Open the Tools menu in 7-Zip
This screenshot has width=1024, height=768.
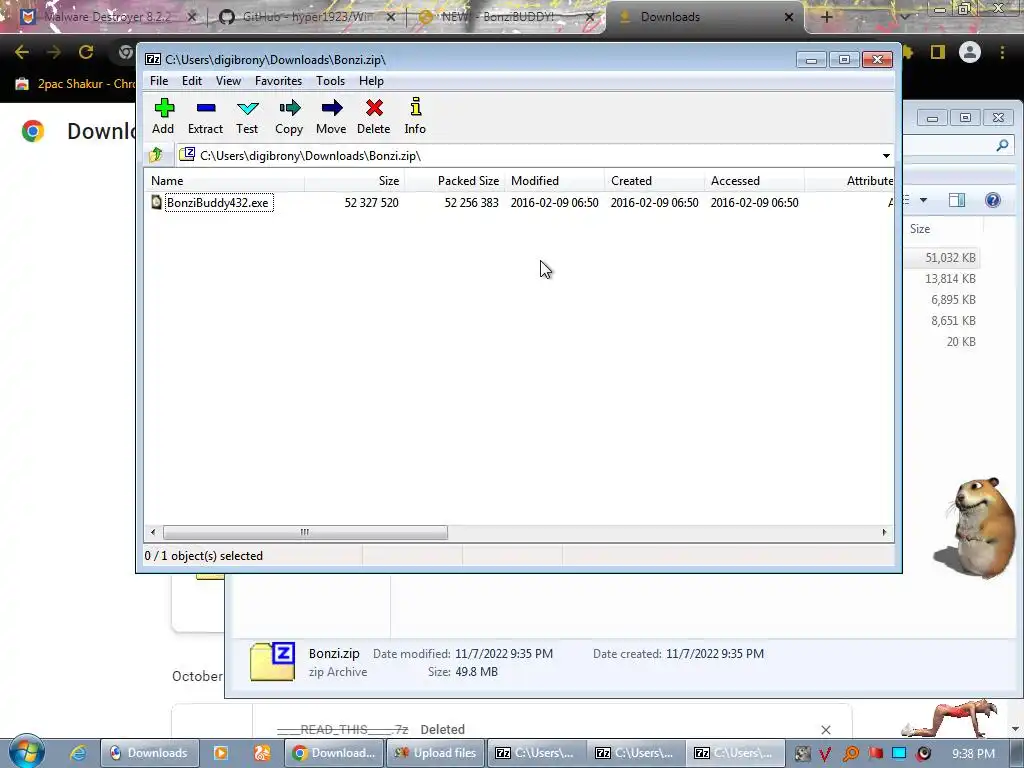tap(330, 81)
